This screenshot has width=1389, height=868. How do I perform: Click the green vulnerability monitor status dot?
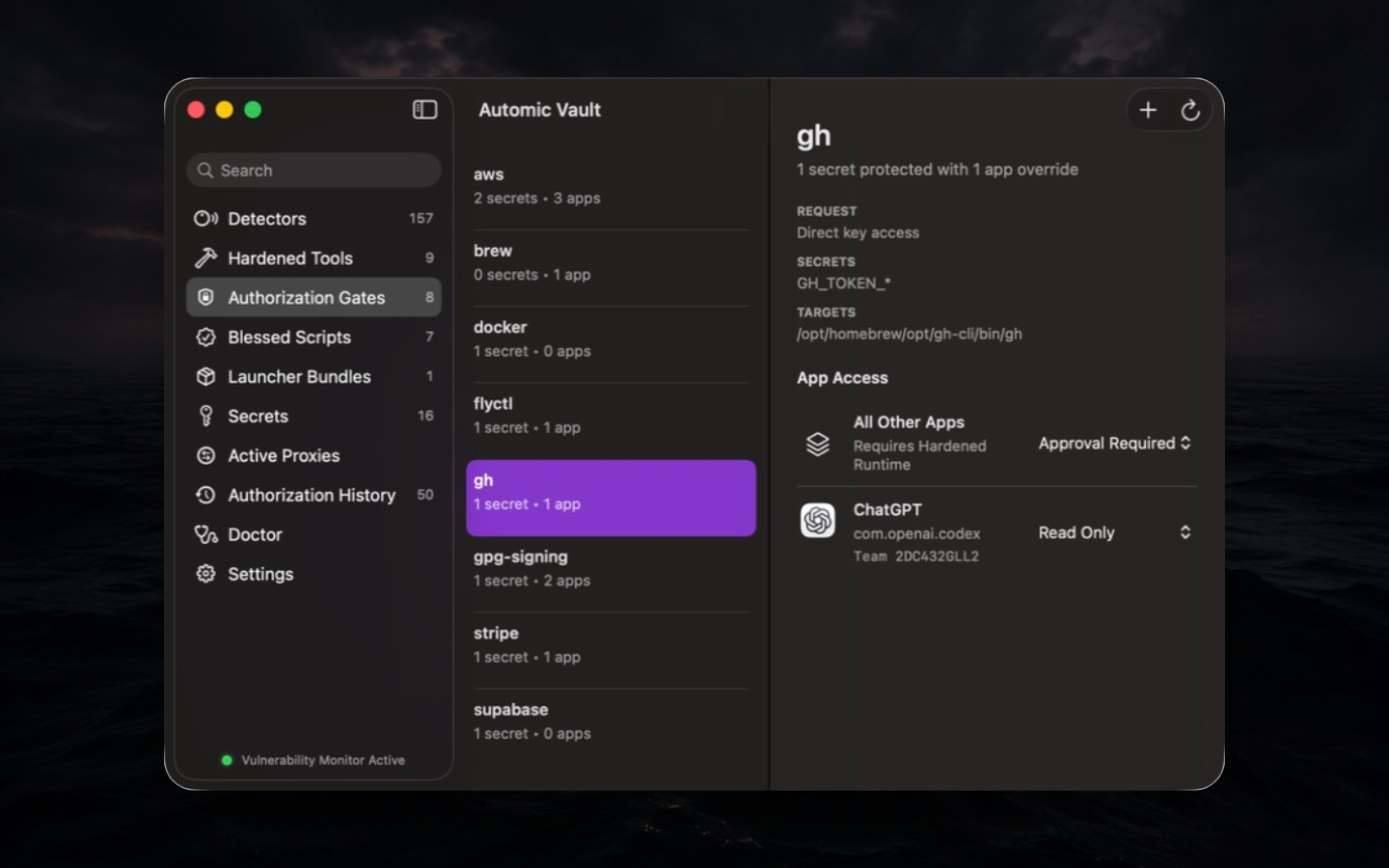(x=227, y=761)
